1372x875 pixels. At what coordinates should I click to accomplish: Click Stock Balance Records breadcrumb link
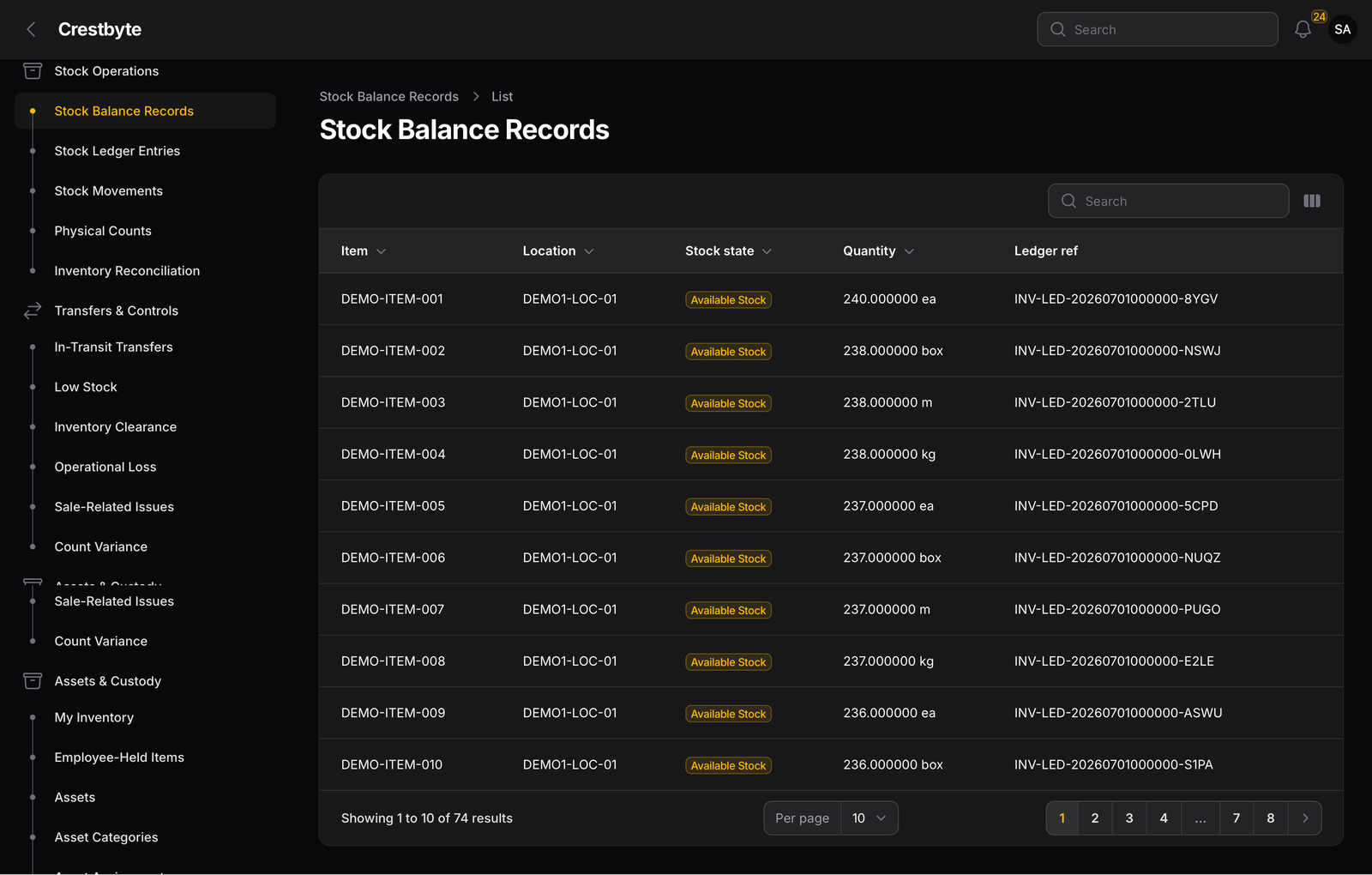tap(389, 97)
